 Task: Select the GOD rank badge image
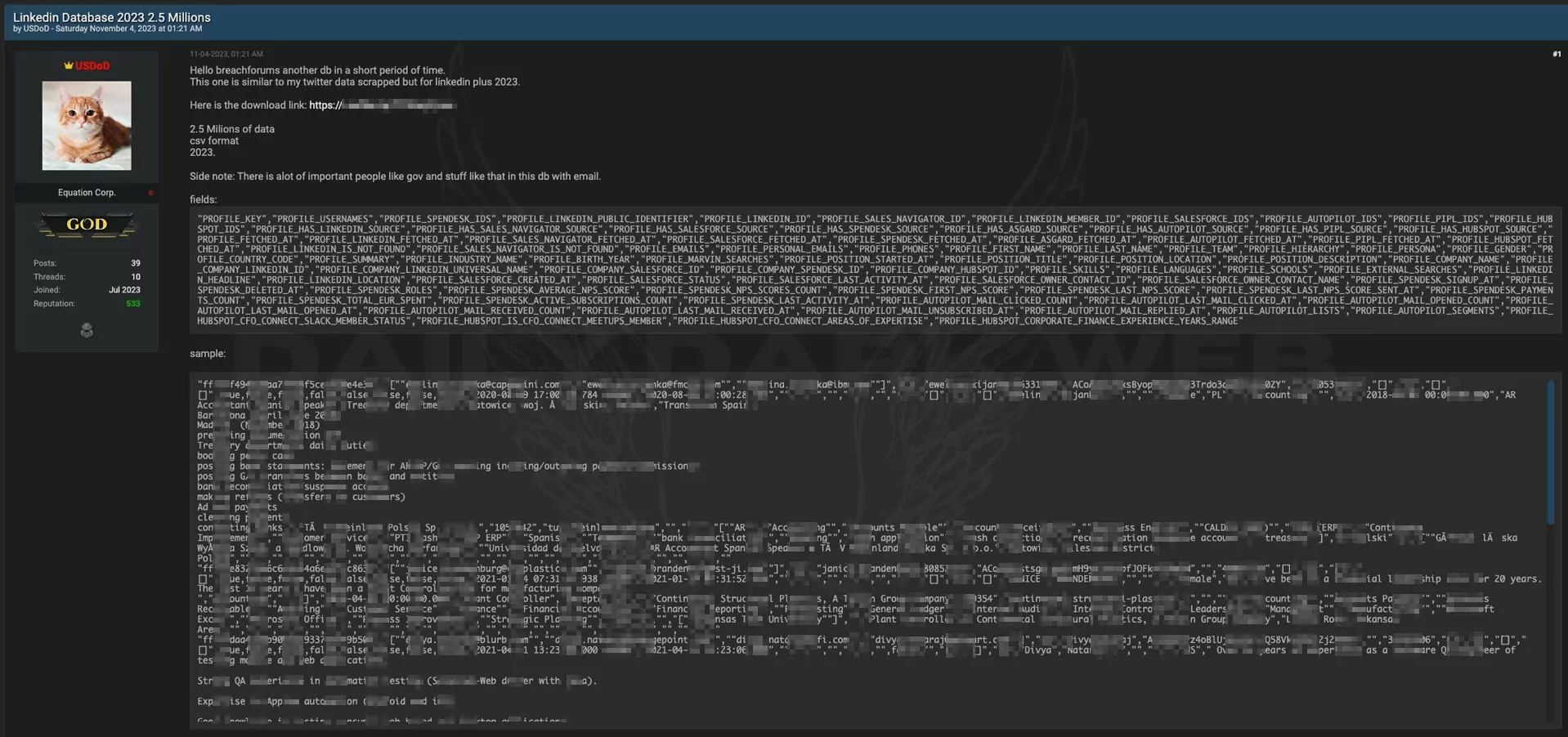click(x=86, y=224)
